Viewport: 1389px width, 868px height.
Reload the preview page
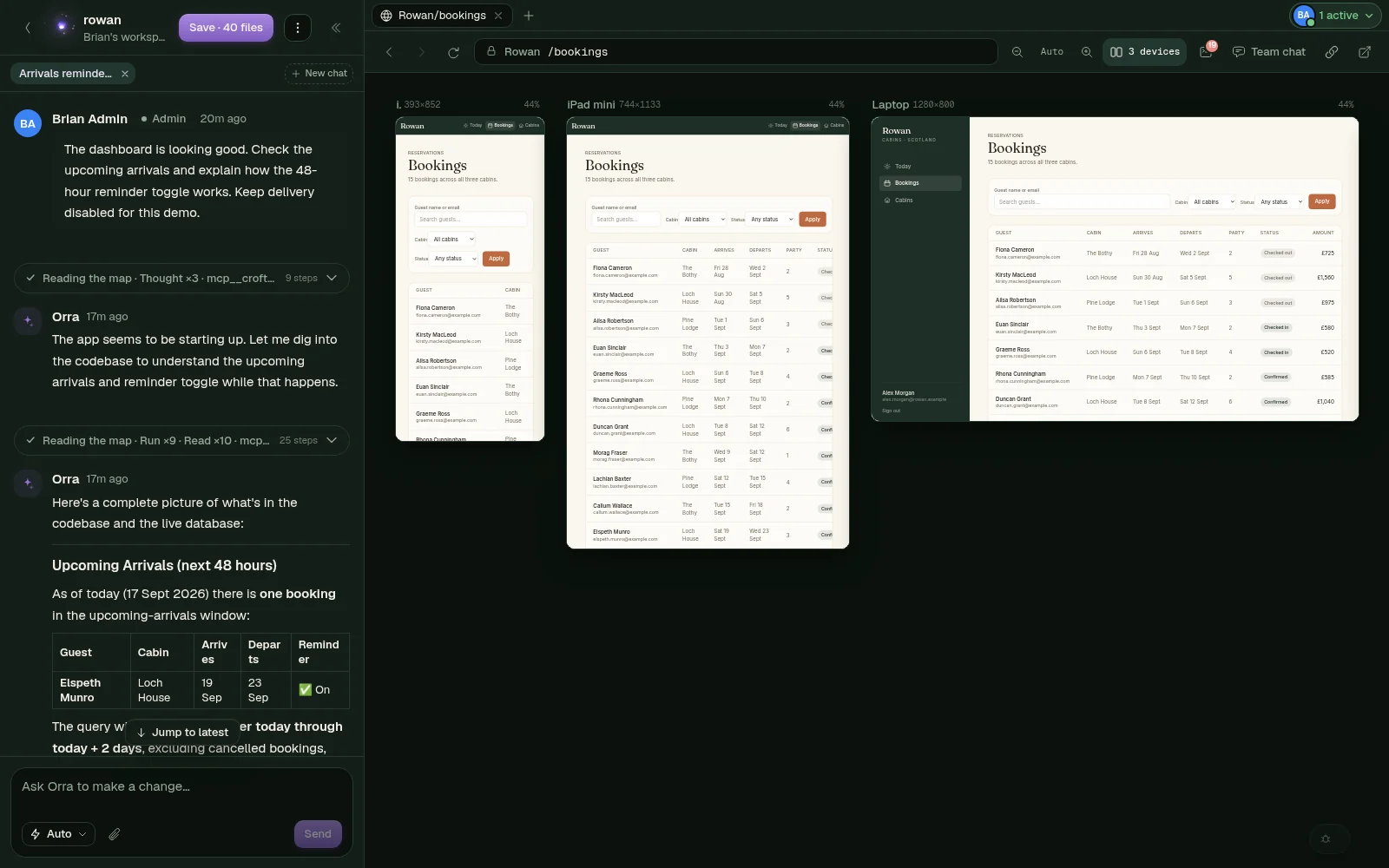(x=453, y=52)
